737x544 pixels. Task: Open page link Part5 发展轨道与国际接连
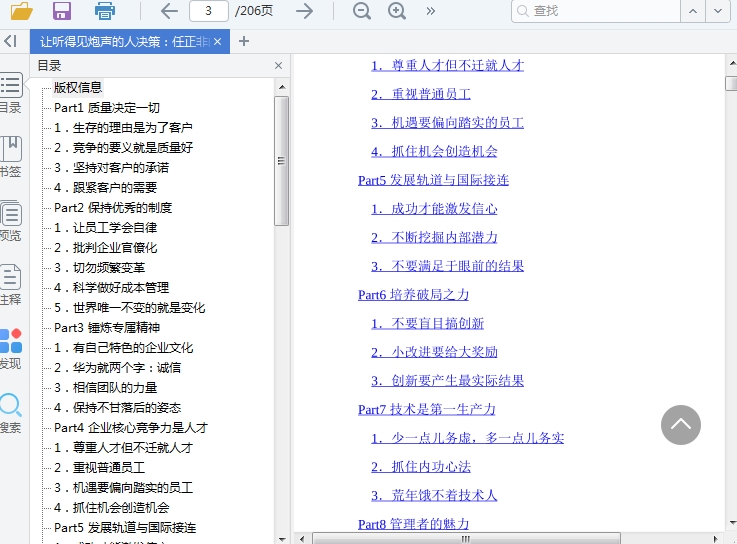point(433,180)
